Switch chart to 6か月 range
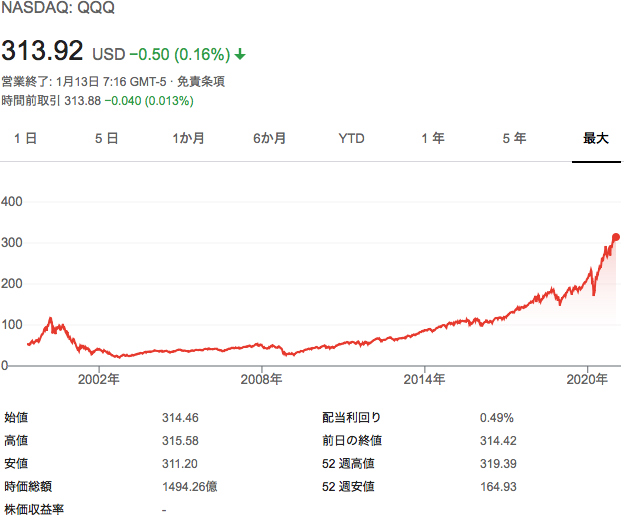 click(x=269, y=138)
